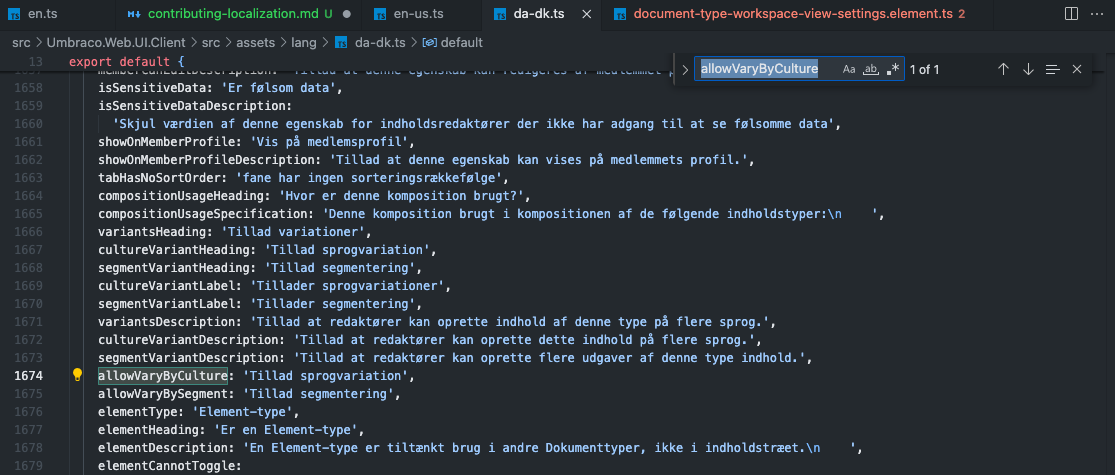Image resolution: width=1115 pixels, height=475 pixels.
Task: Toggle Match Whole Word option
Action: pyautogui.click(x=871, y=69)
